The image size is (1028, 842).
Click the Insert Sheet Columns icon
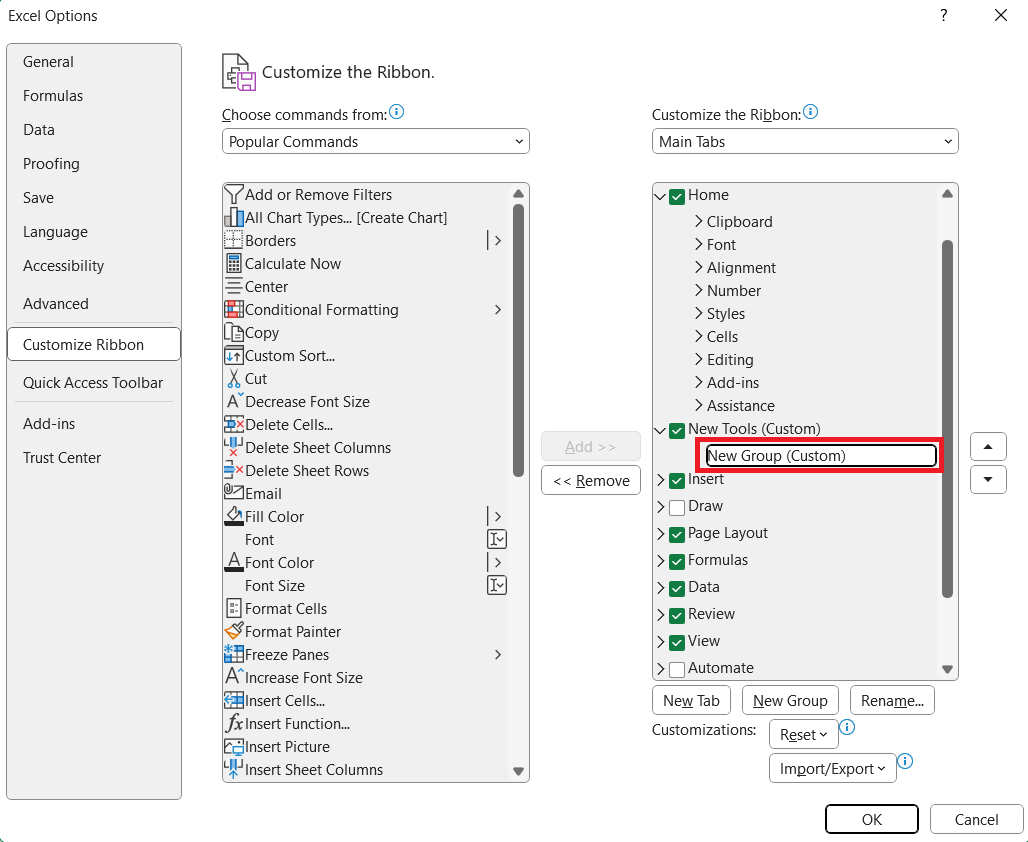tap(233, 769)
